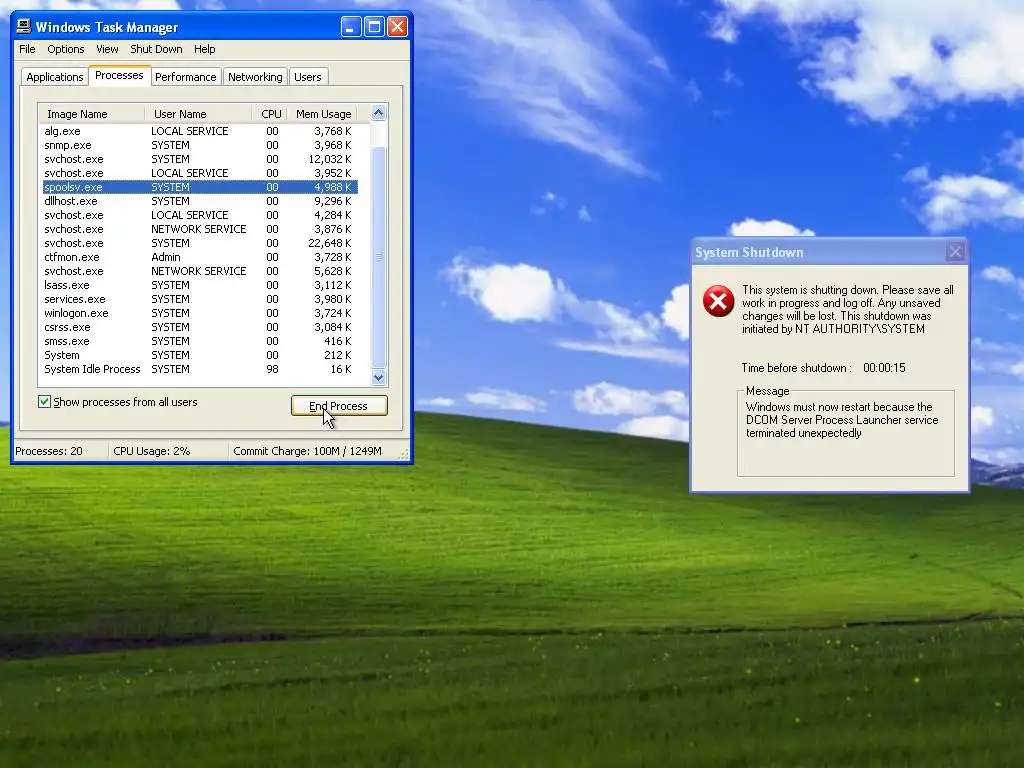Select the System Idle Process row
This screenshot has height=768, width=1024.
[x=200, y=369]
